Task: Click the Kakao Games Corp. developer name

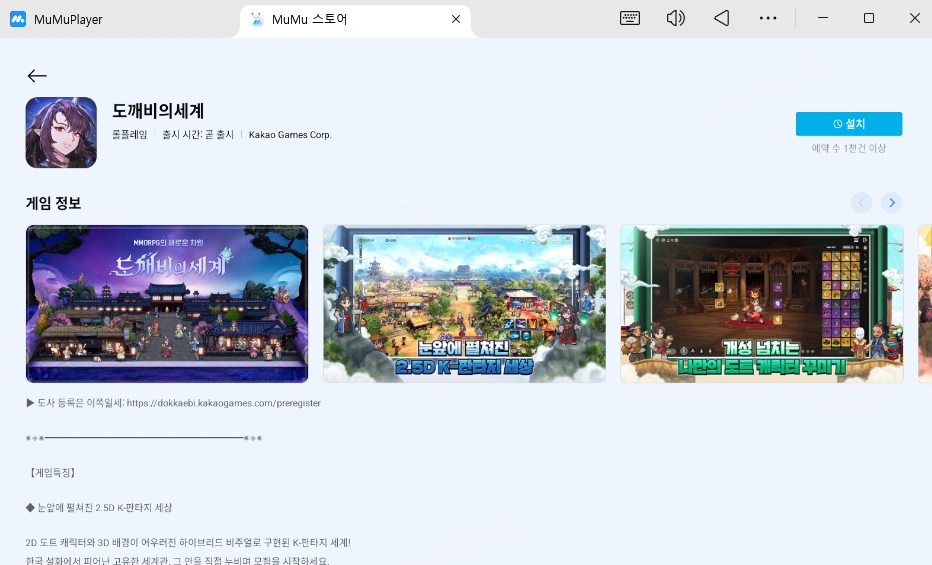Action: 290,135
